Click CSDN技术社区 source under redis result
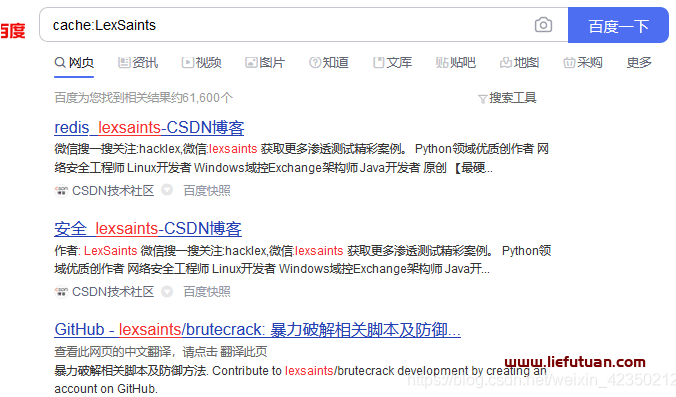The width and height of the screenshot is (676, 397). pyautogui.click(x=113, y=191)
